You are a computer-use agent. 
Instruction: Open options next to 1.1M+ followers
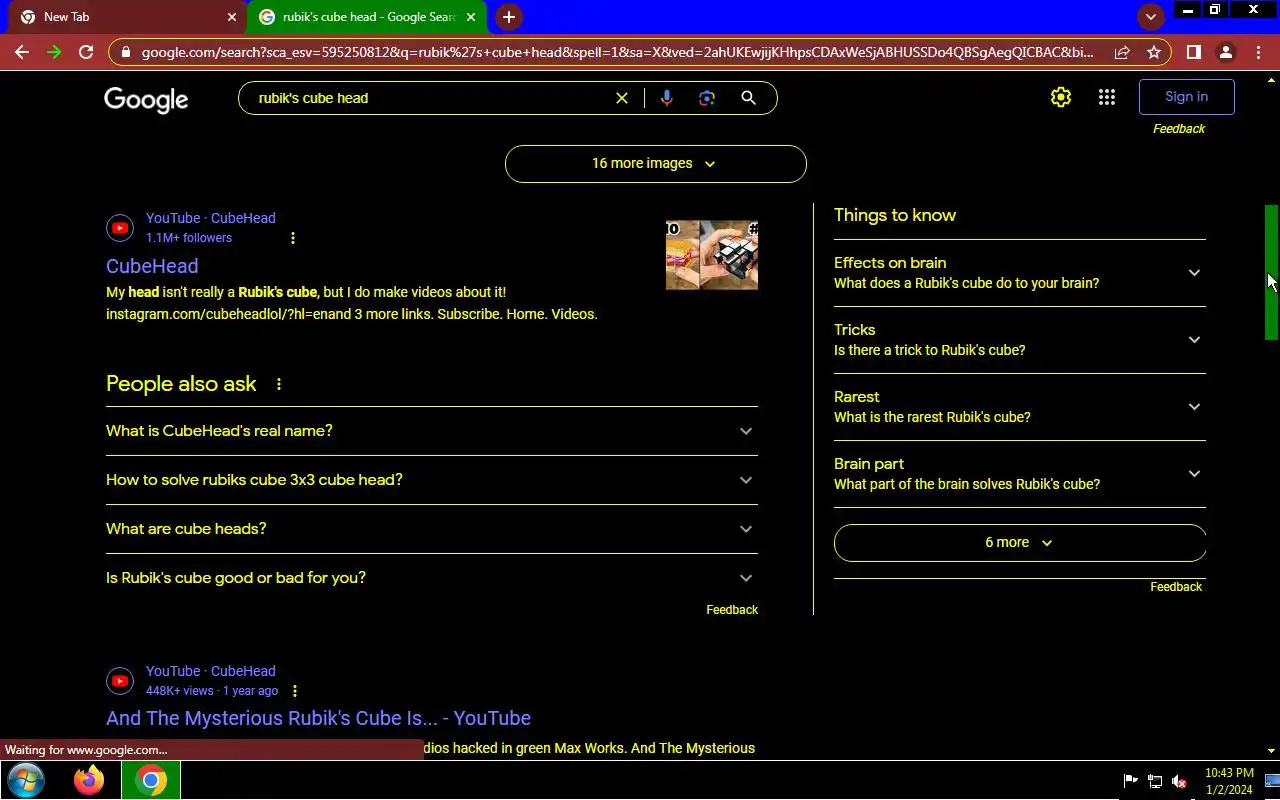293,238
